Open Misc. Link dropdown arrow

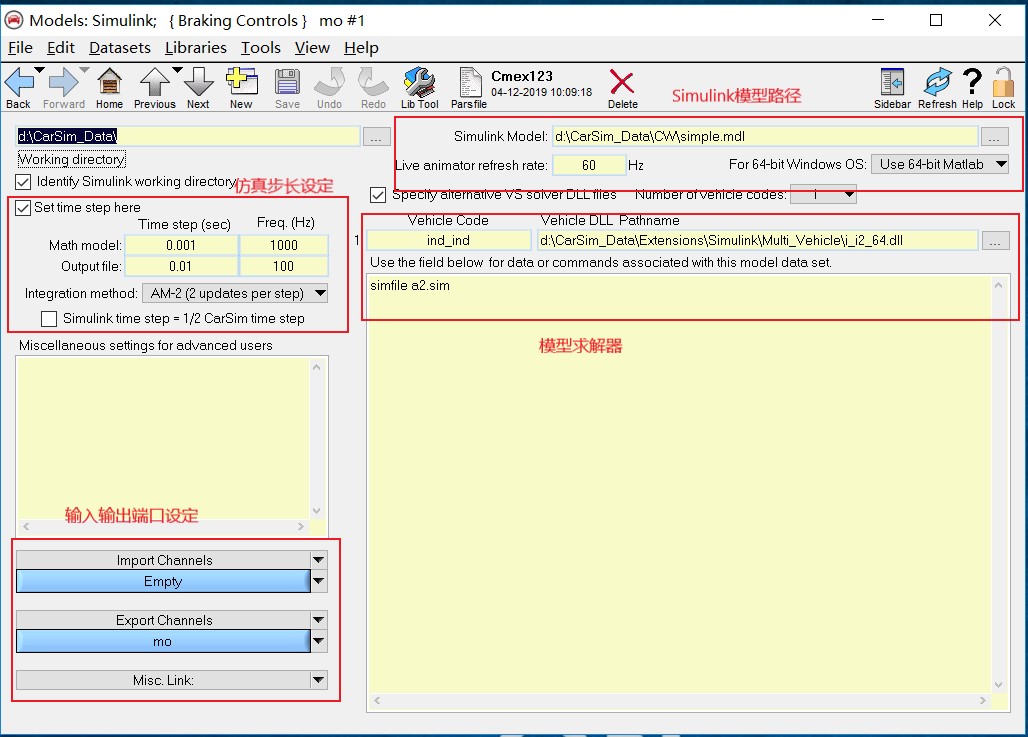[x=318, y=680]
